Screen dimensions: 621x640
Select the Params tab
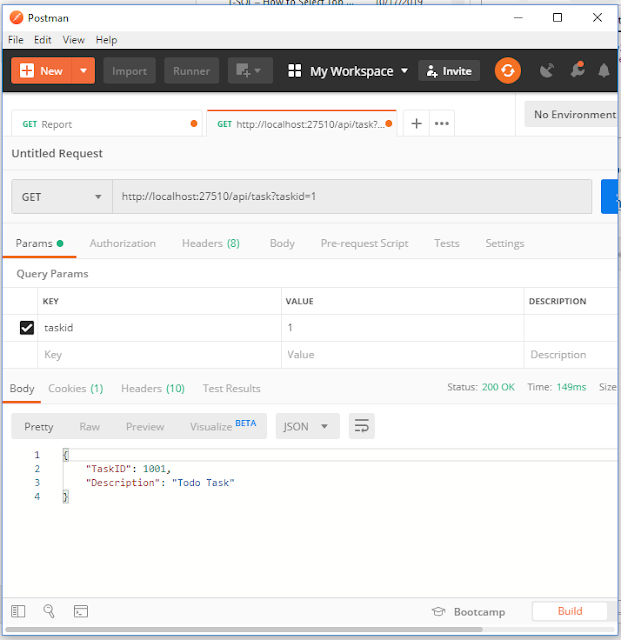point(39,243)
